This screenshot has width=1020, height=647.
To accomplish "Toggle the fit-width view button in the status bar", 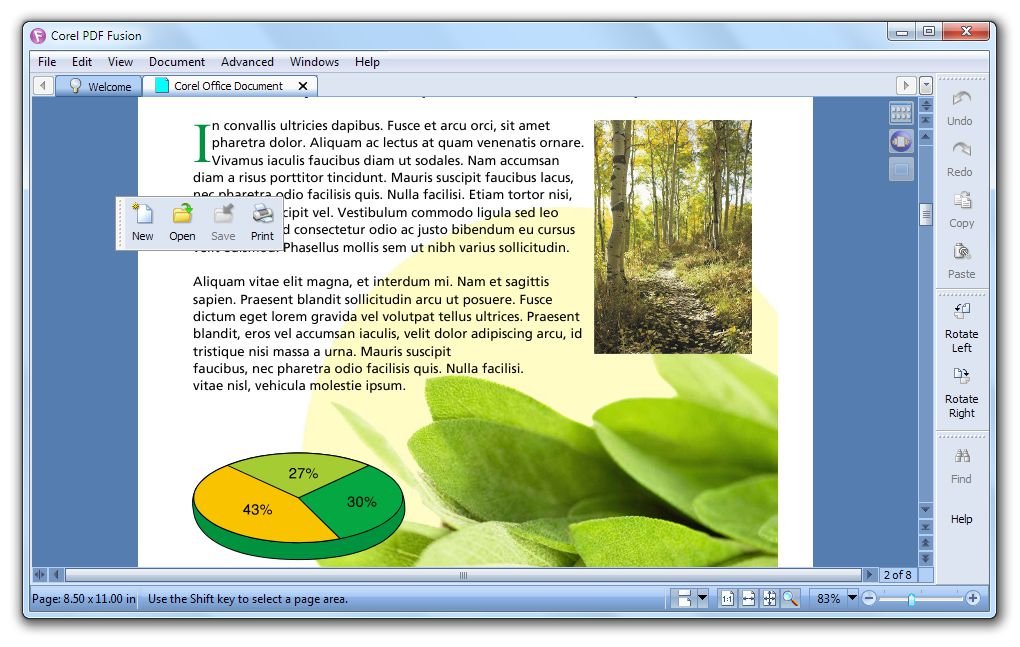I will click(x=748, y=598).
